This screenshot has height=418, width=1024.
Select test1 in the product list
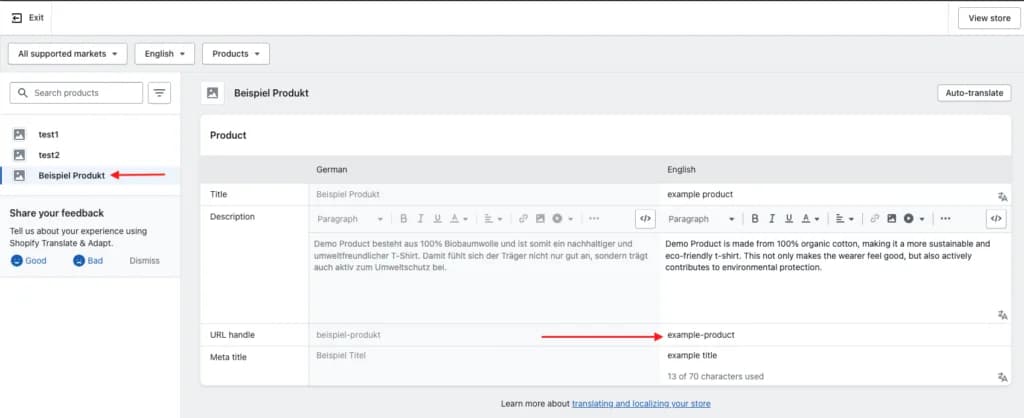pyautogui.click(x=48, y=135)
